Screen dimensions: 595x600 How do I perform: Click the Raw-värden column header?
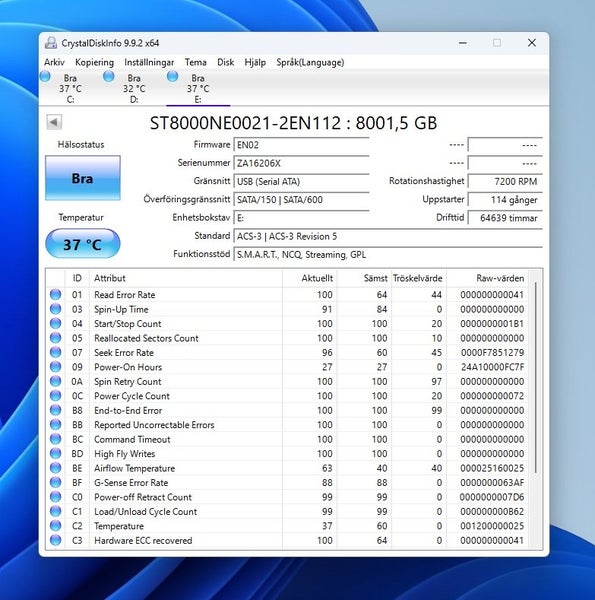coord(500,278)
